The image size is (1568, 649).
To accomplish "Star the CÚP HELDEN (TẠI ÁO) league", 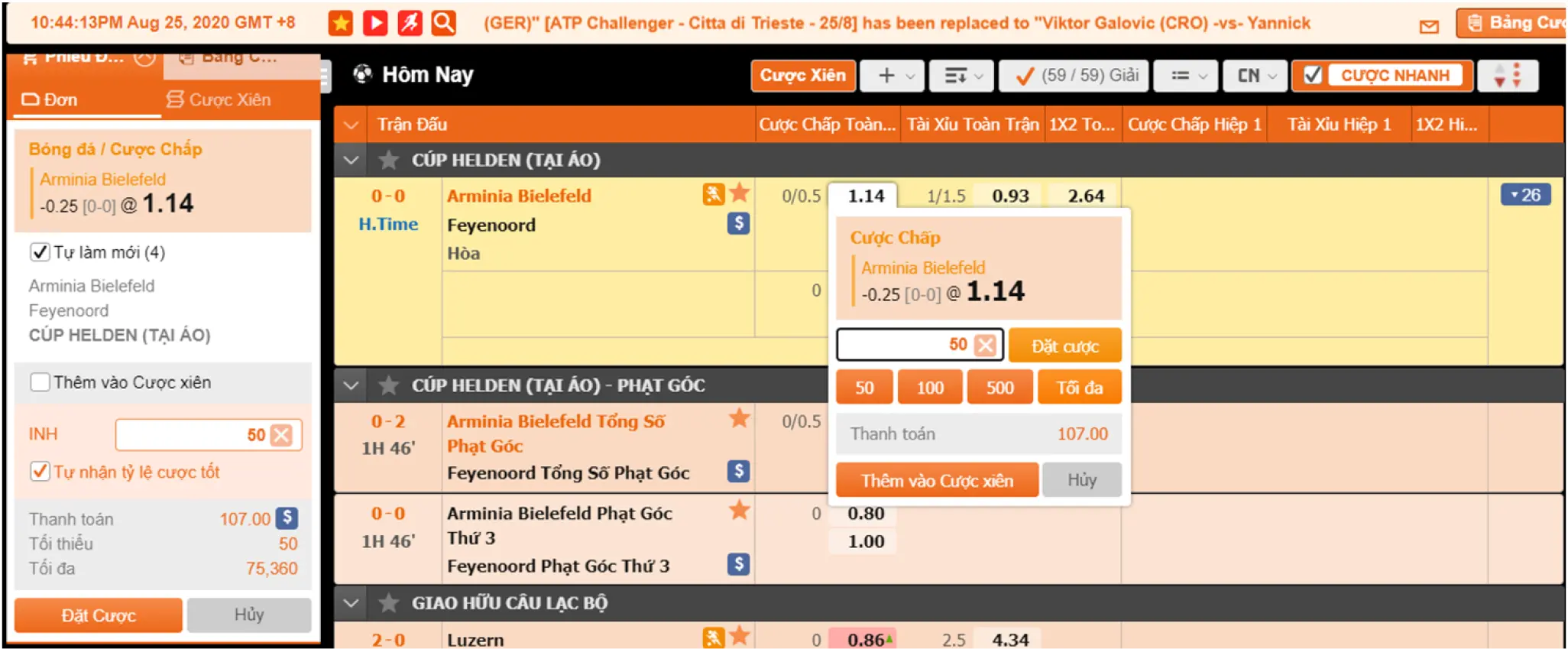I will click(389, 160).
